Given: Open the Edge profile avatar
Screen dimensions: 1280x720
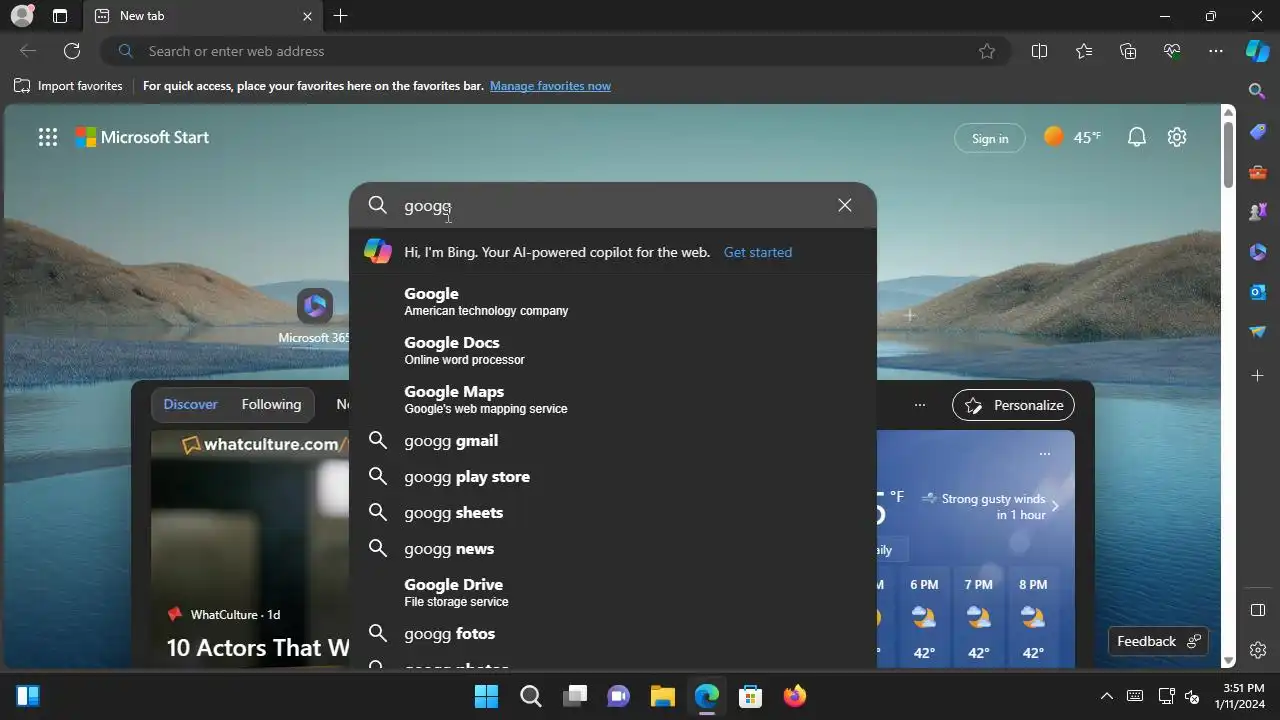Looking at the screenshot, I should [22, 16].
